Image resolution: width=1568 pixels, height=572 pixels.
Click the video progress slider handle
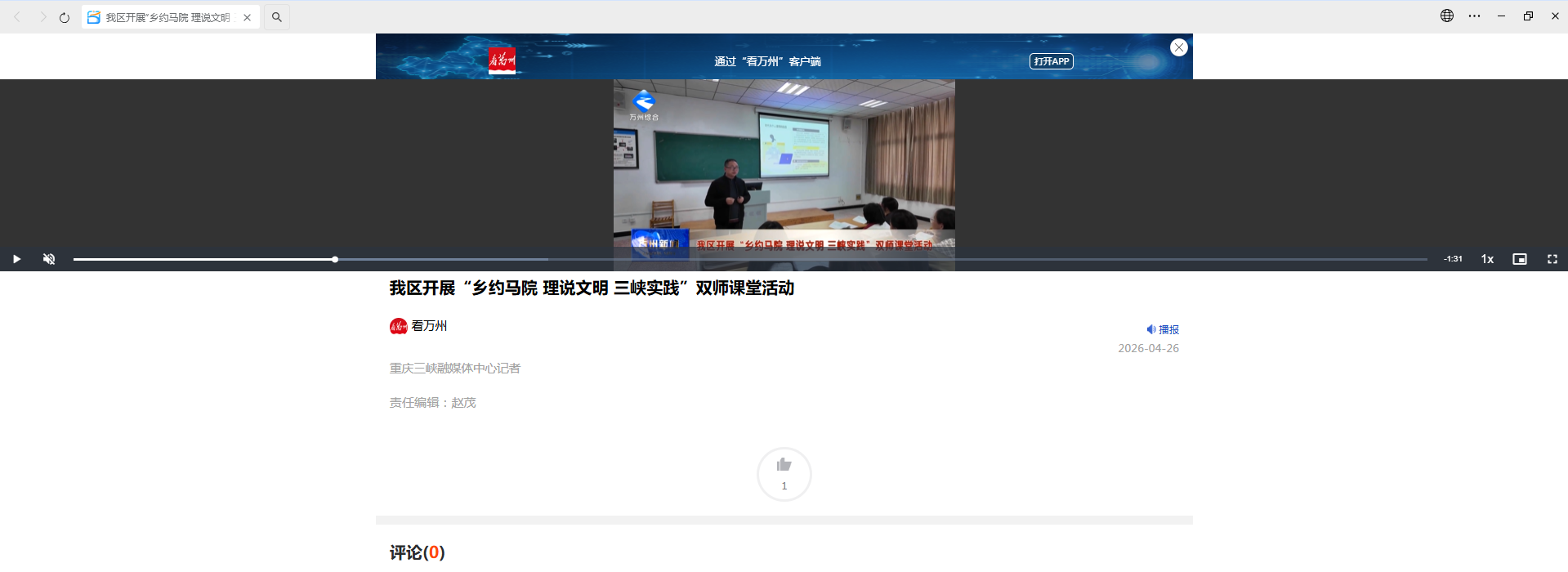pyautogui.click(x=335, y=259)
